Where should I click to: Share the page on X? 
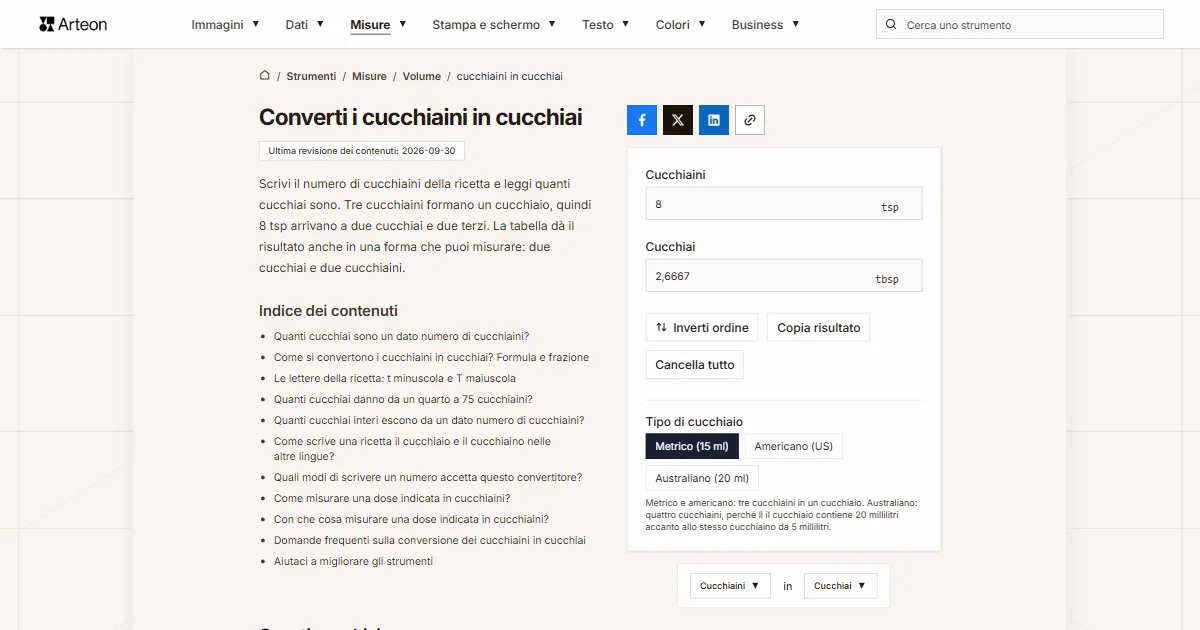click(678, 120)
